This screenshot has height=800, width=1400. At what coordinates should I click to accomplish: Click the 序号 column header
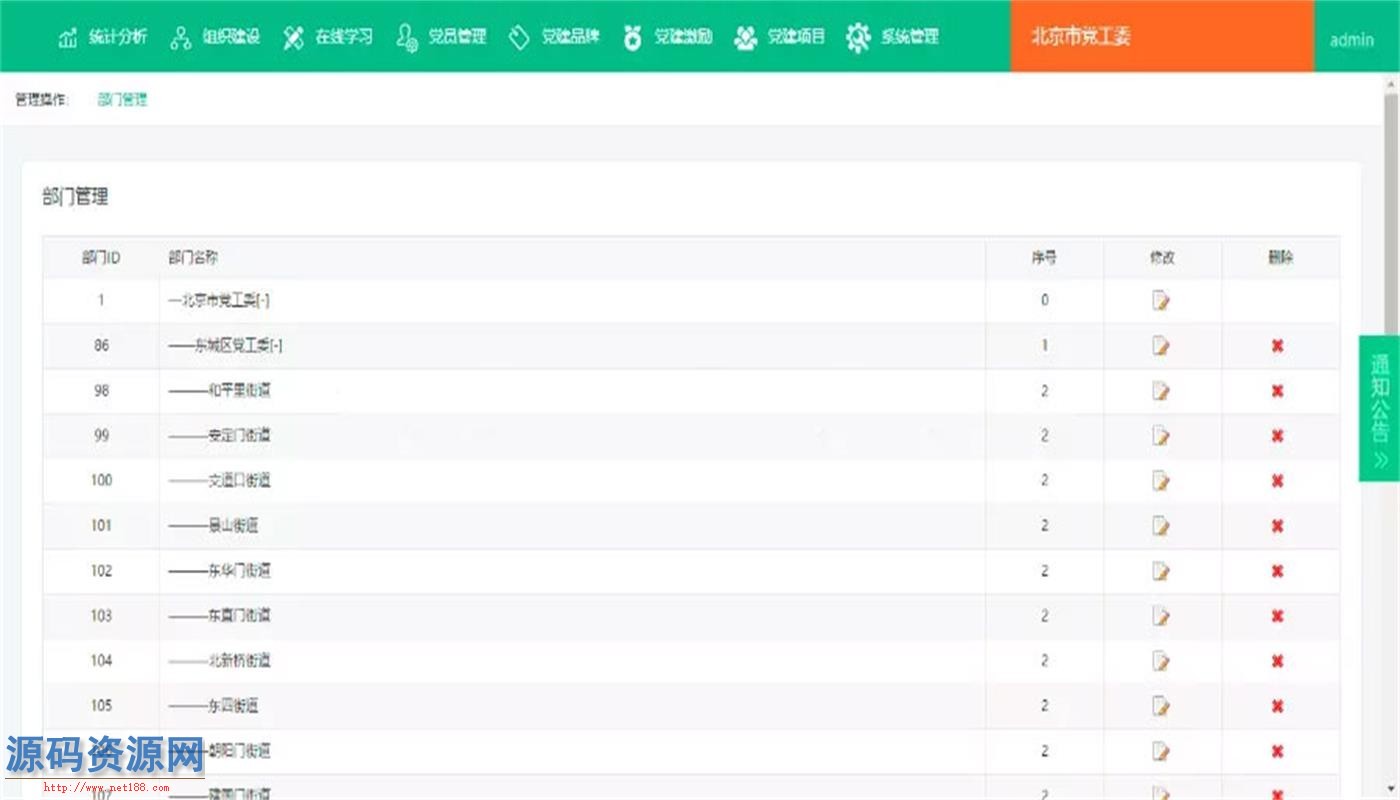(1044, 258)
